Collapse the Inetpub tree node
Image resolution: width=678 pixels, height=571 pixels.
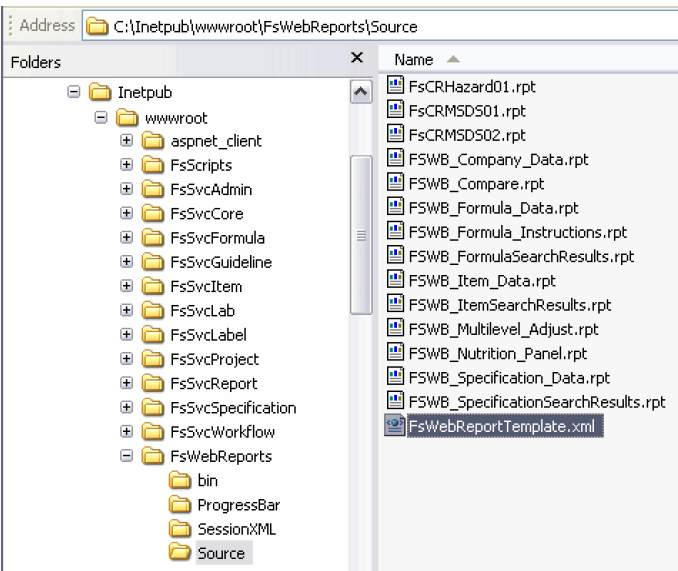[x=74, y=92]
